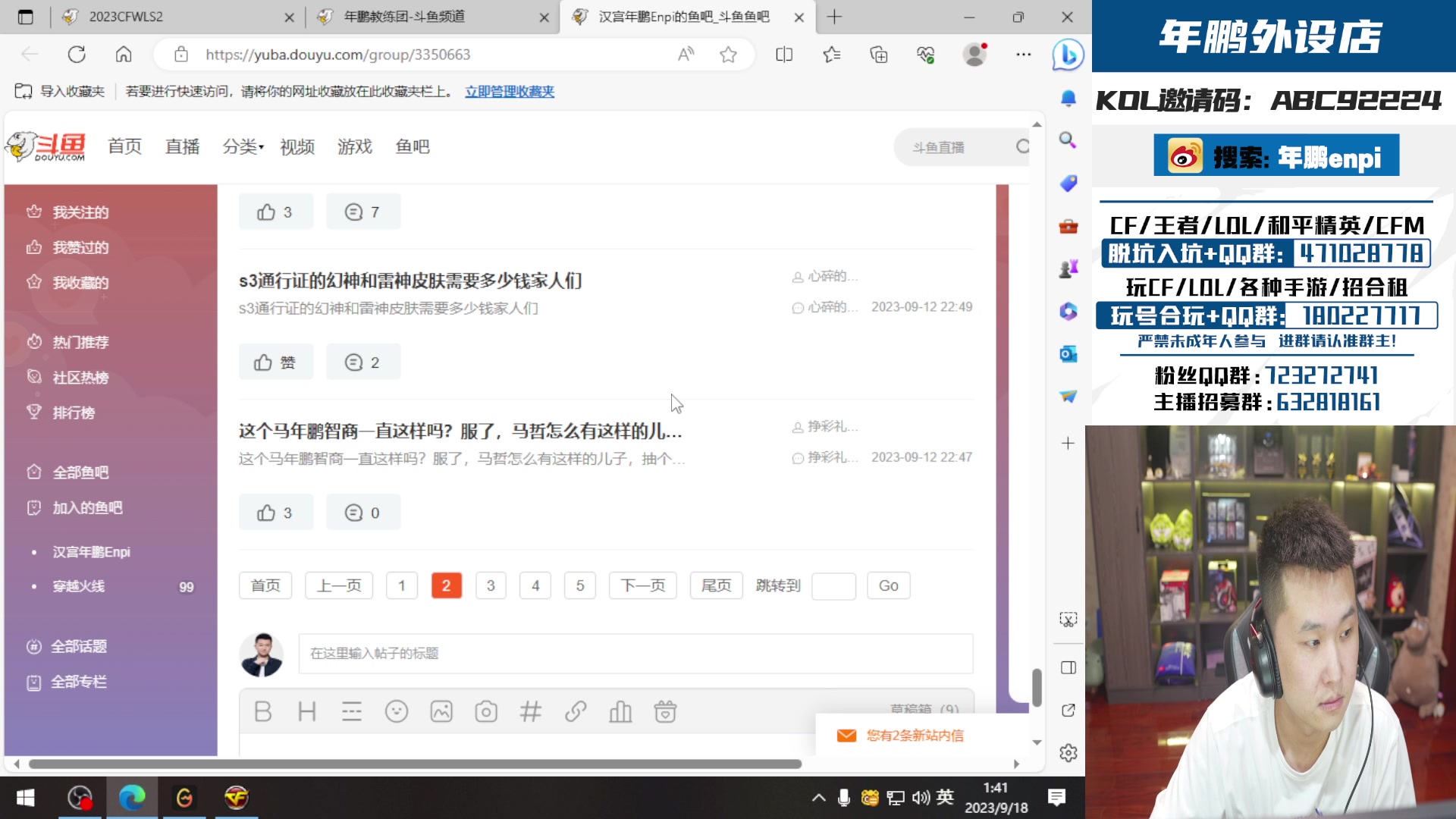Screen dimensions: 1456x819
Task: Open 直播 in Douyu navigation
Action: point(182,146)
